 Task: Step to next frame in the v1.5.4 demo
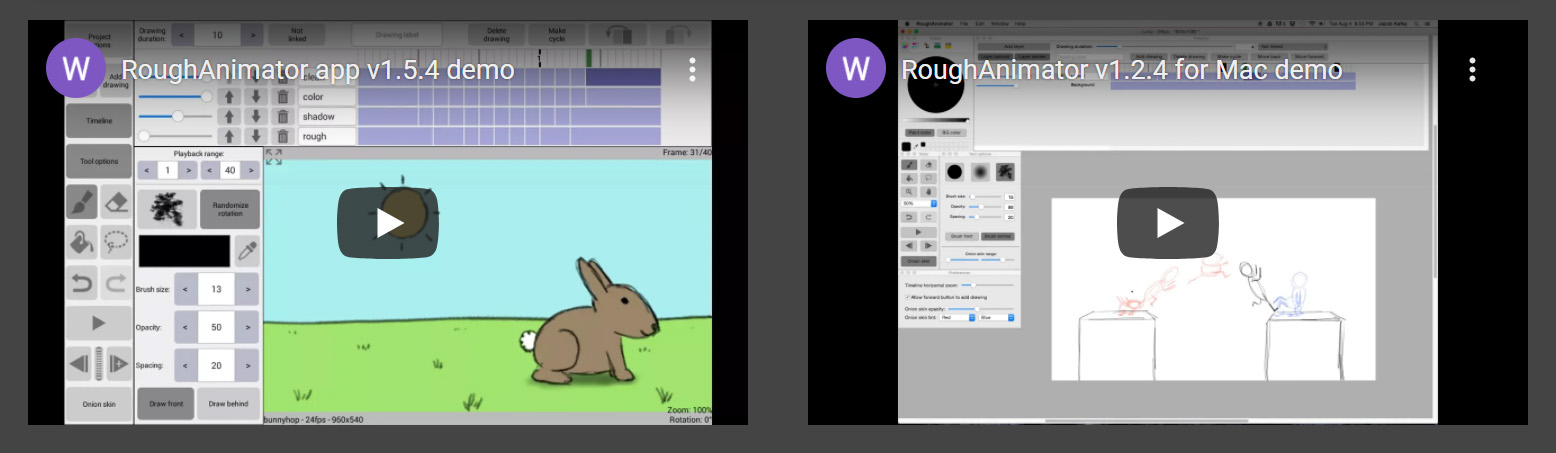point(118,362)
